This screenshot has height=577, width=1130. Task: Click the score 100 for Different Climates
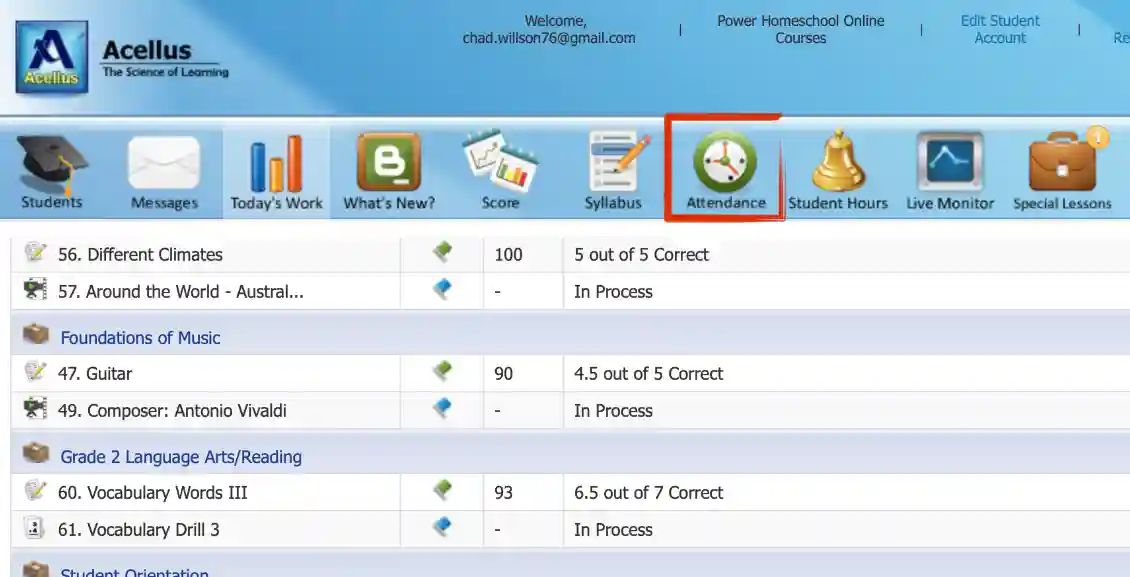508,254
